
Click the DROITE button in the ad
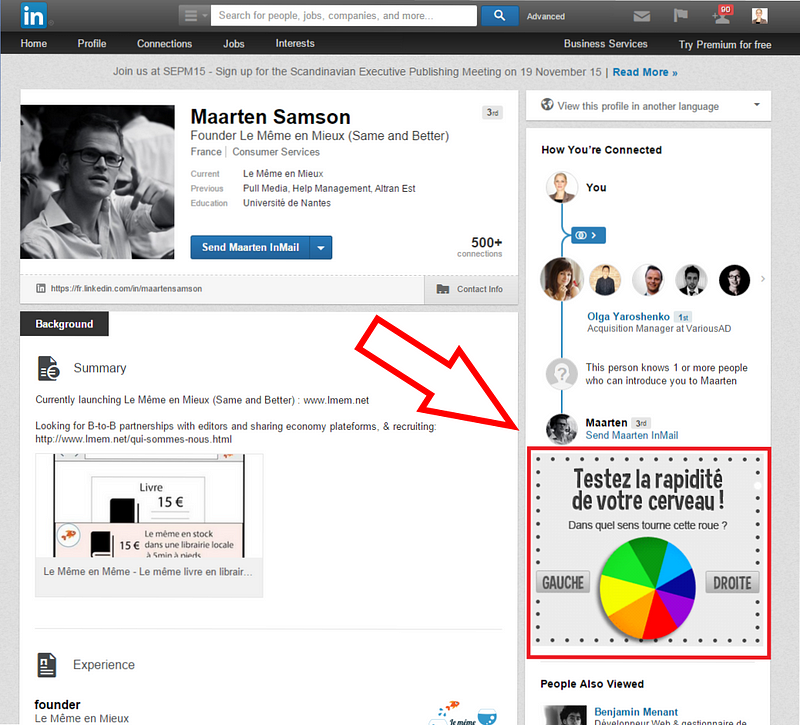[732, 583]
